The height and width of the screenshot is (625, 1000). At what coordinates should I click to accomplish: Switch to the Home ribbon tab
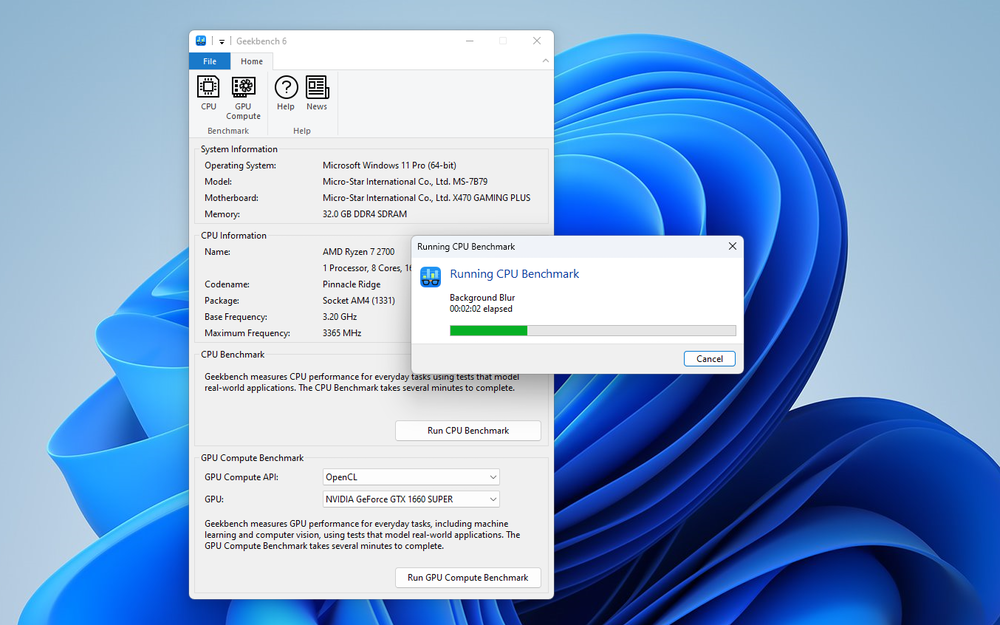point(251,61)
